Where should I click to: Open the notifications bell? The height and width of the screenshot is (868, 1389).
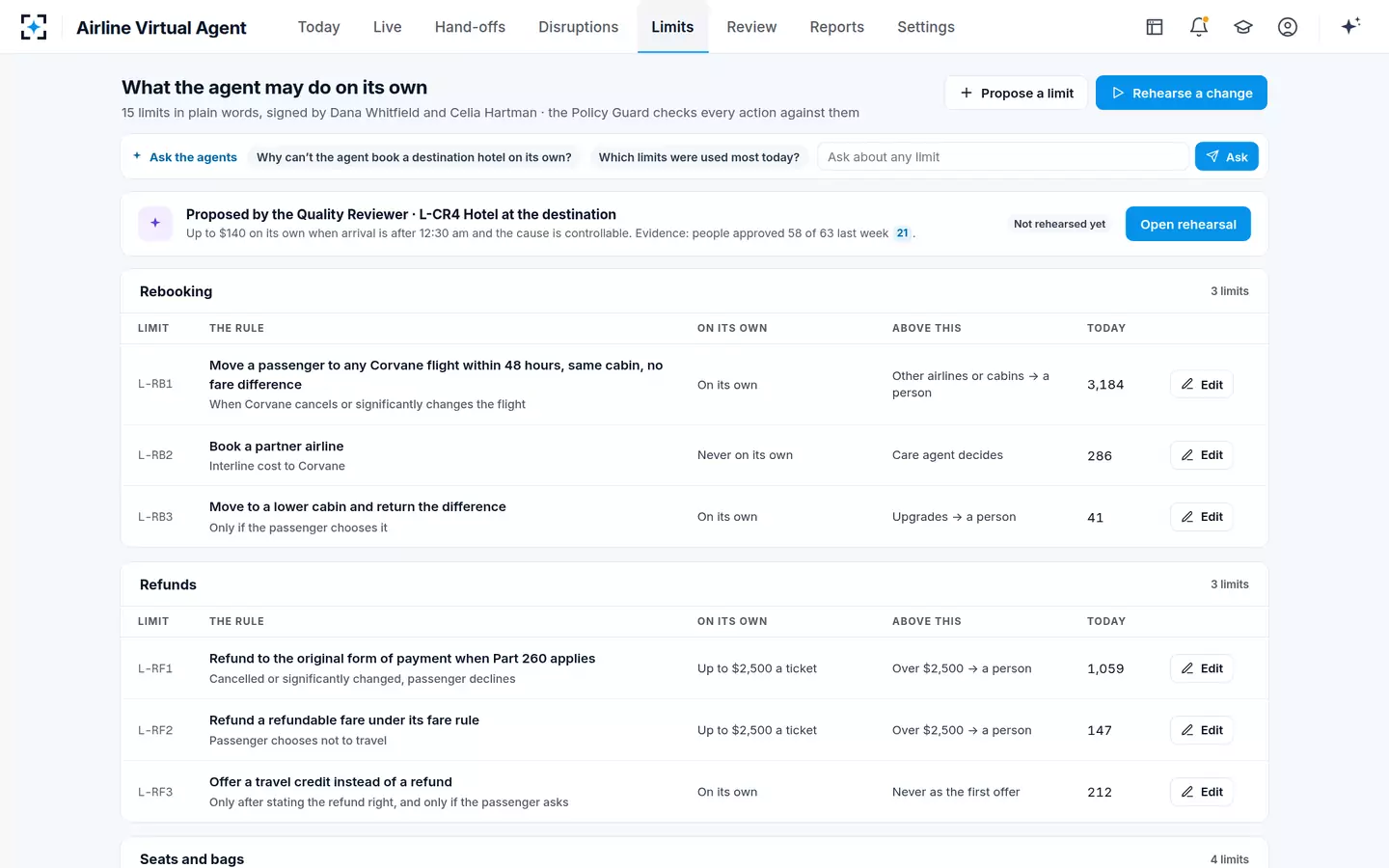point(1199,27)
